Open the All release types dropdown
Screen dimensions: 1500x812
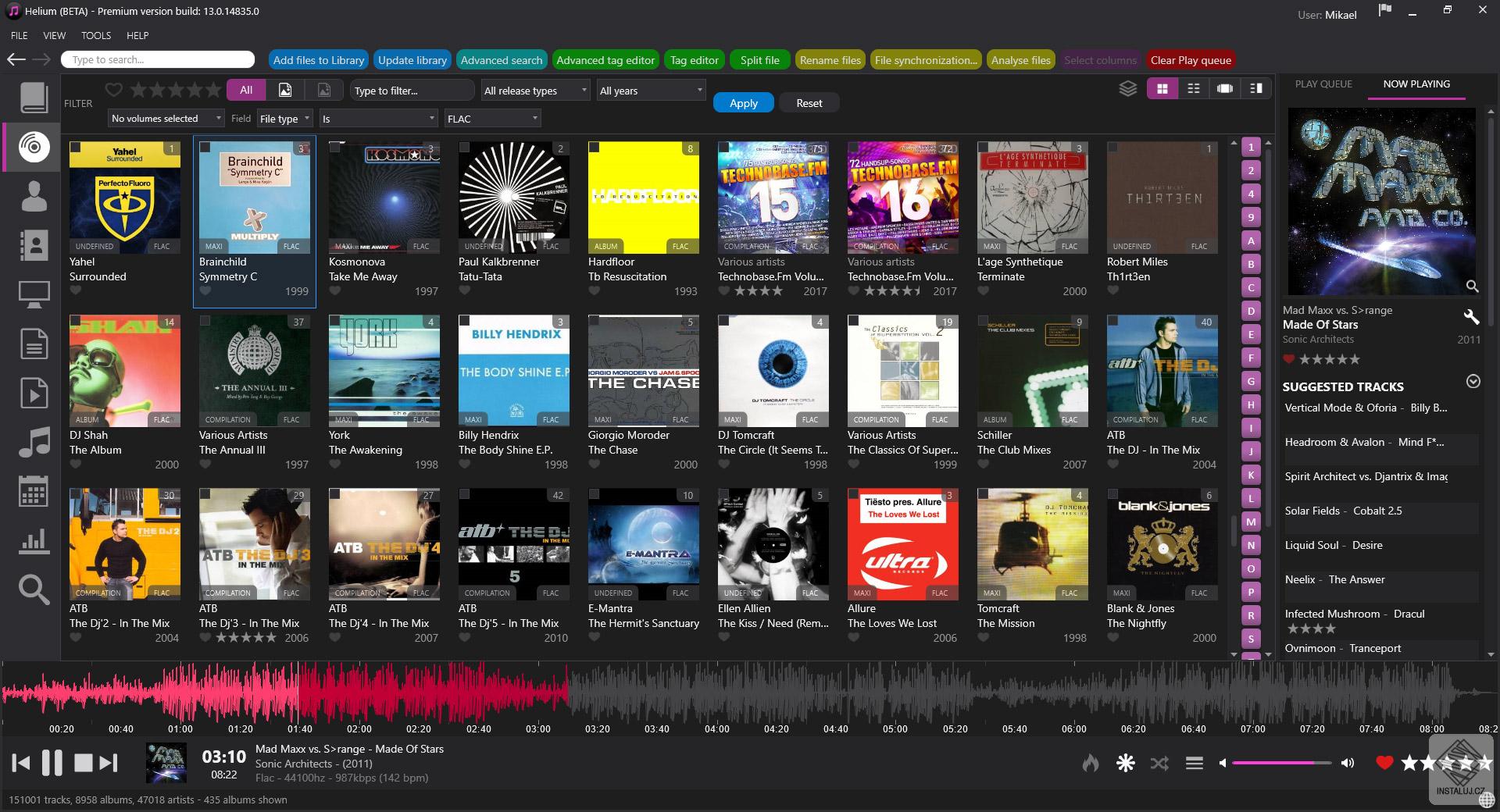pos(535,91)
